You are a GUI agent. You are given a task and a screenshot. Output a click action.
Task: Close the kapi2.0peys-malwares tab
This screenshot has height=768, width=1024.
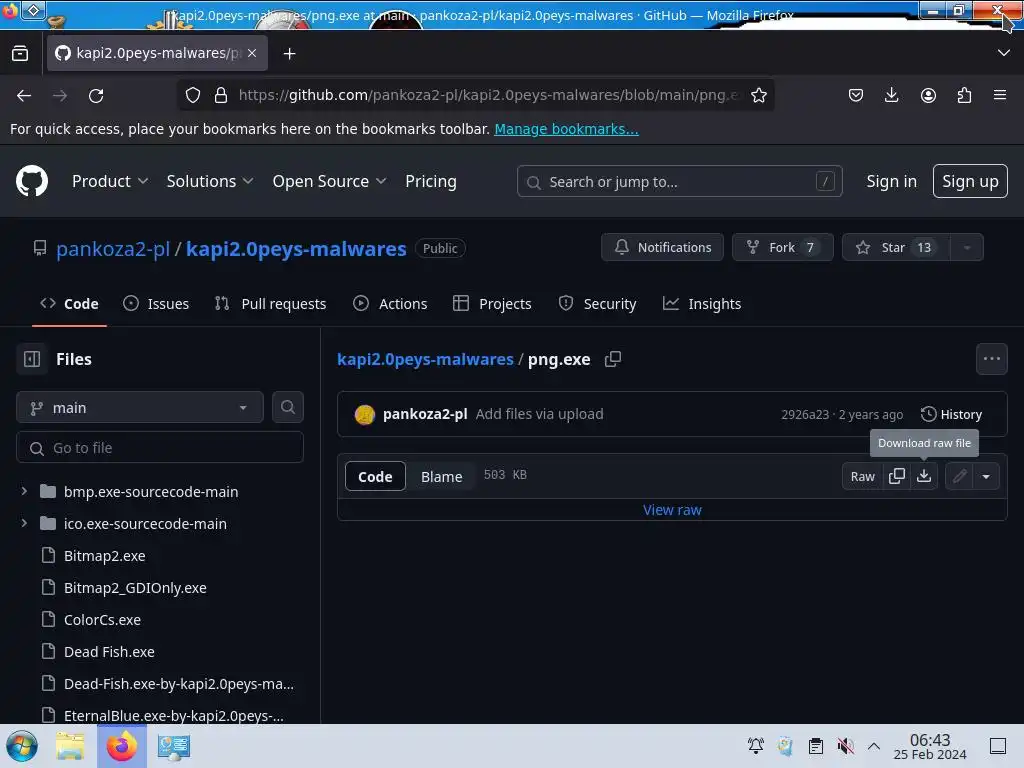click(252, 53)
